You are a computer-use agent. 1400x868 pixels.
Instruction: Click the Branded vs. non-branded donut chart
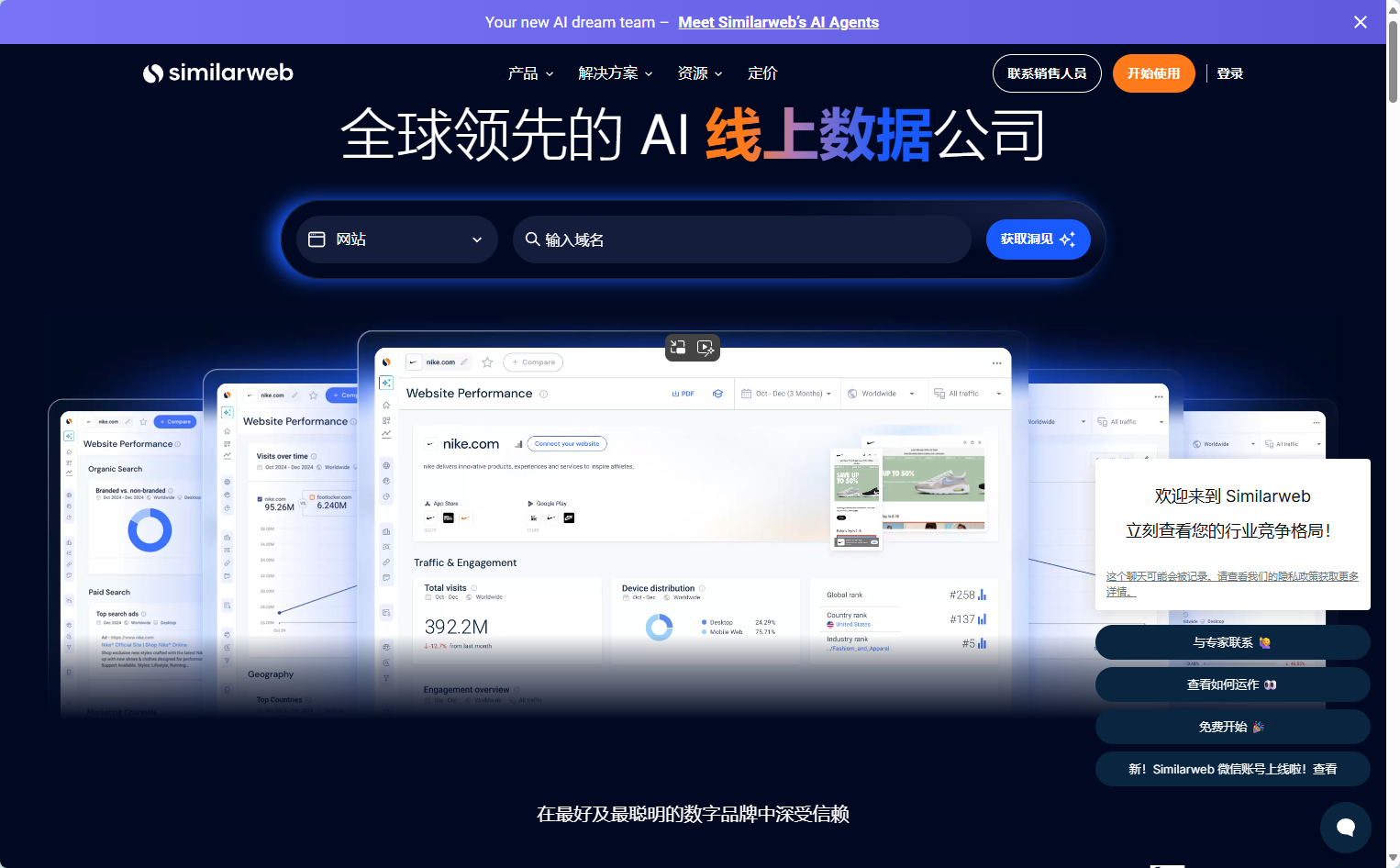tap(150, 530)
